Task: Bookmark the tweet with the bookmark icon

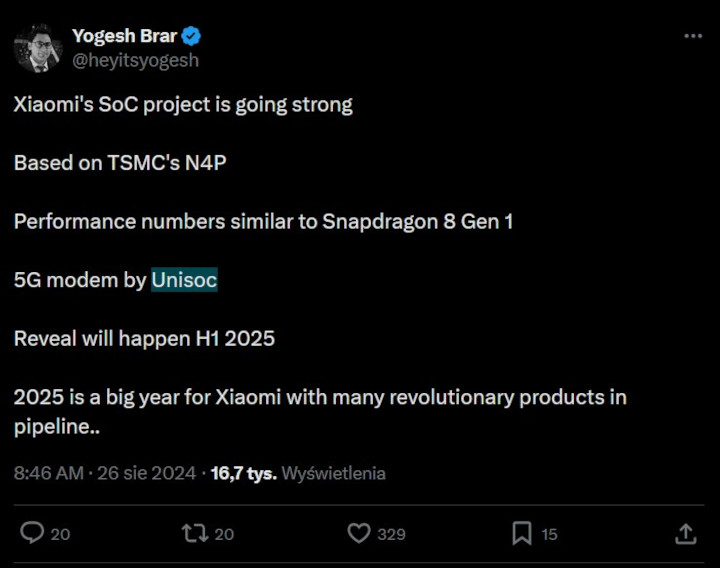Action: (x=521, y=534)
